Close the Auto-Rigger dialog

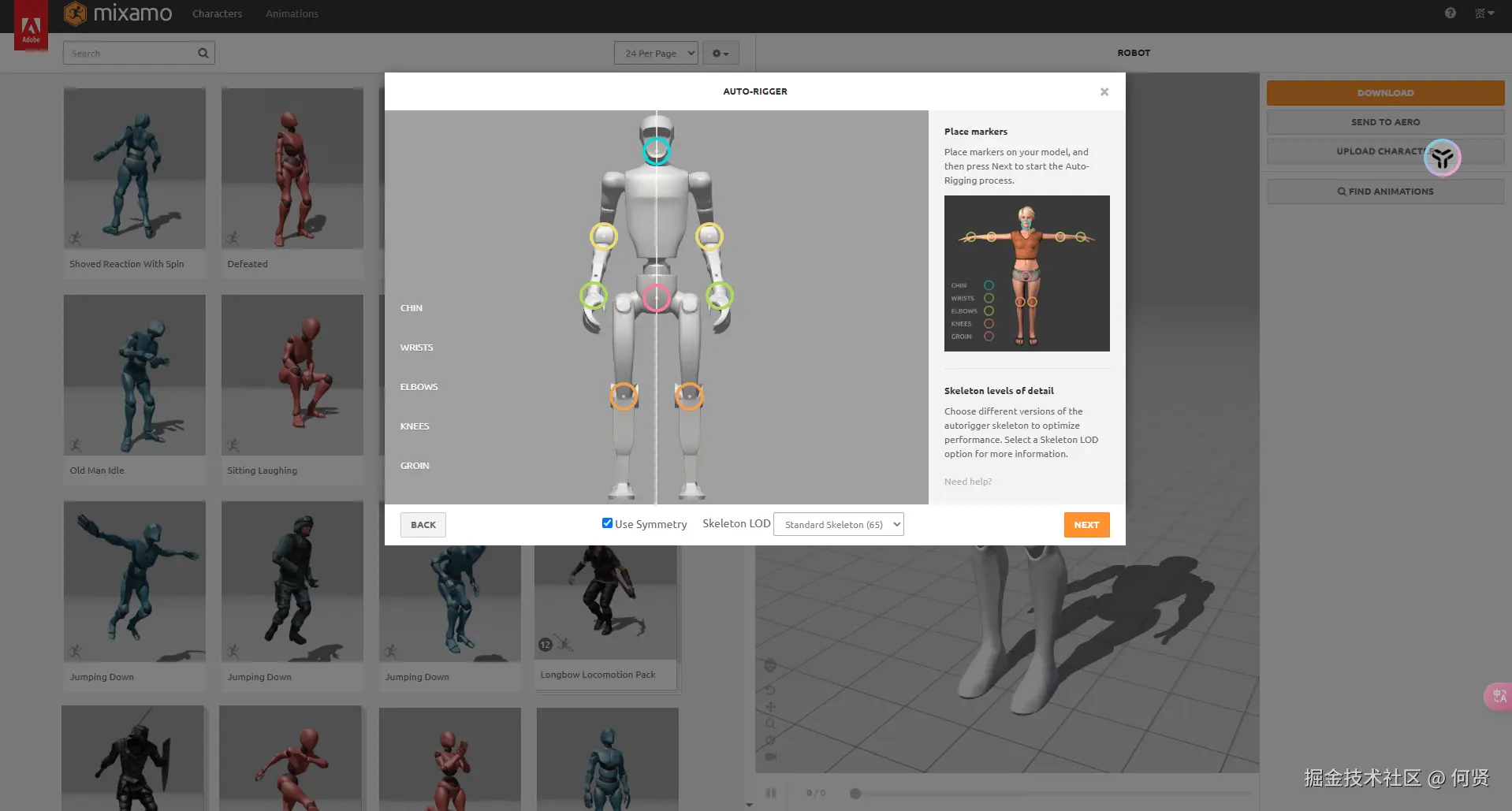click(1104, 91)
